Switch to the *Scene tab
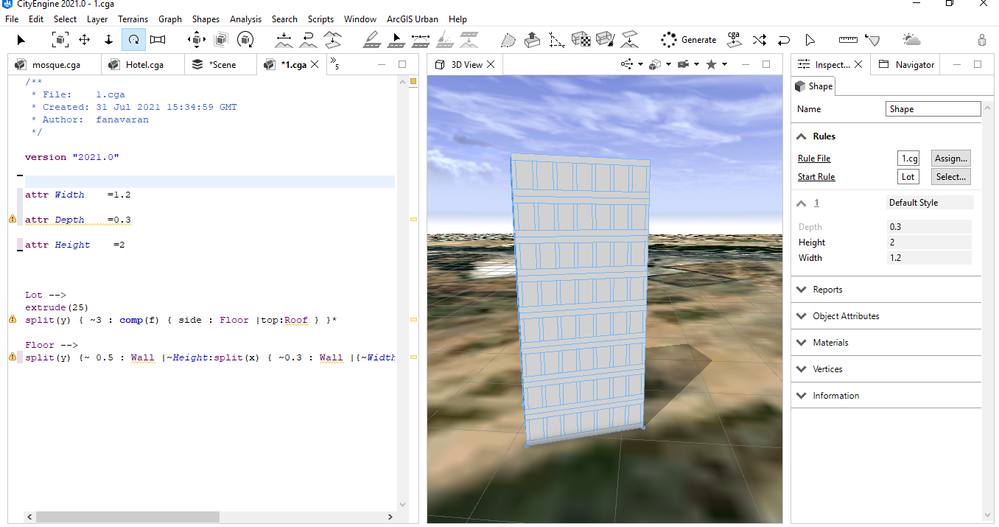The height and width of the screenshot is (527, 999). [222, 65]
